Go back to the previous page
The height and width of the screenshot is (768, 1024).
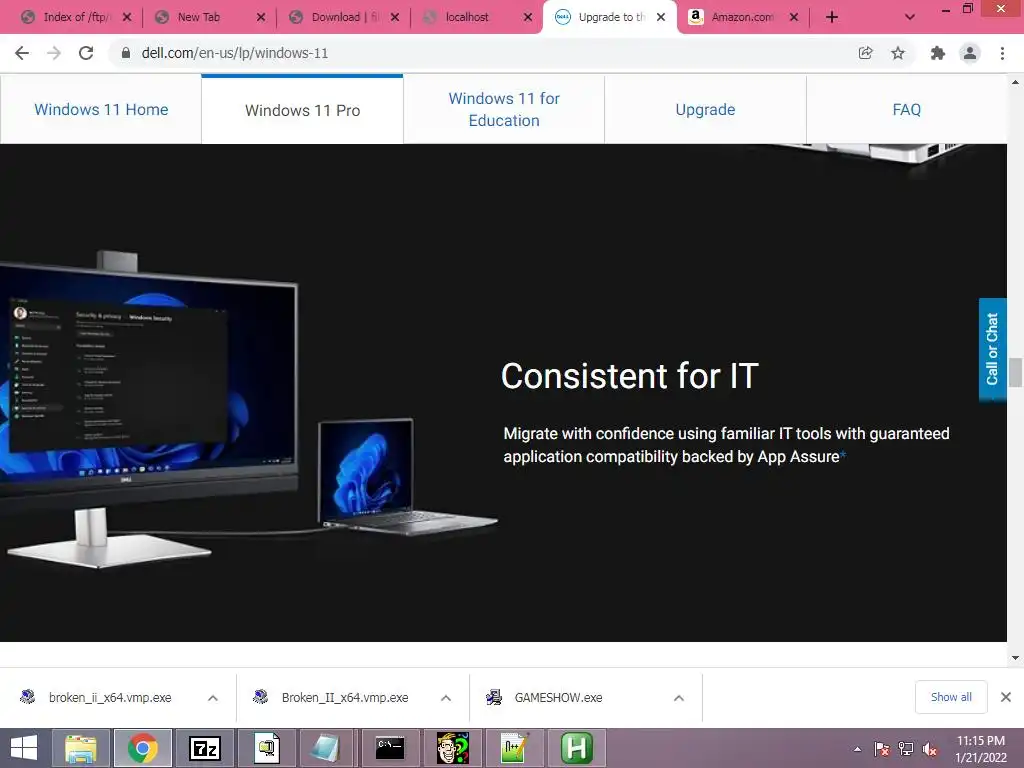tap(22, 53)
